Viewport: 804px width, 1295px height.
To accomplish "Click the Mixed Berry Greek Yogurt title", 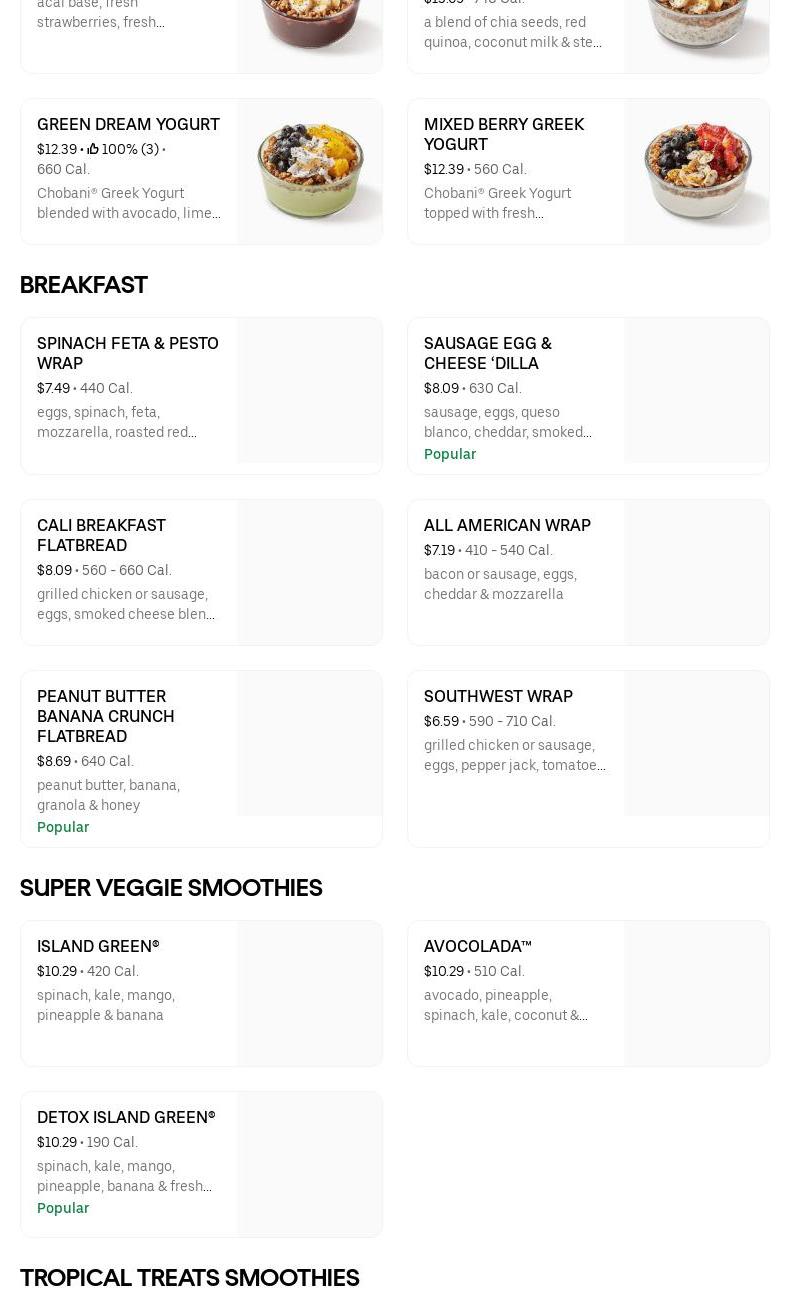I will point(503,134).
